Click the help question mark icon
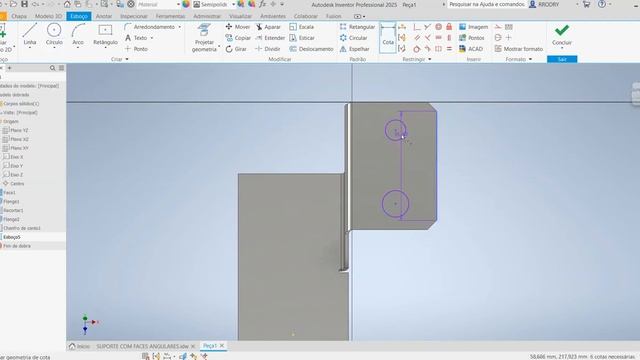This screenshot has width=640, height=360. [x=602, y=4]
